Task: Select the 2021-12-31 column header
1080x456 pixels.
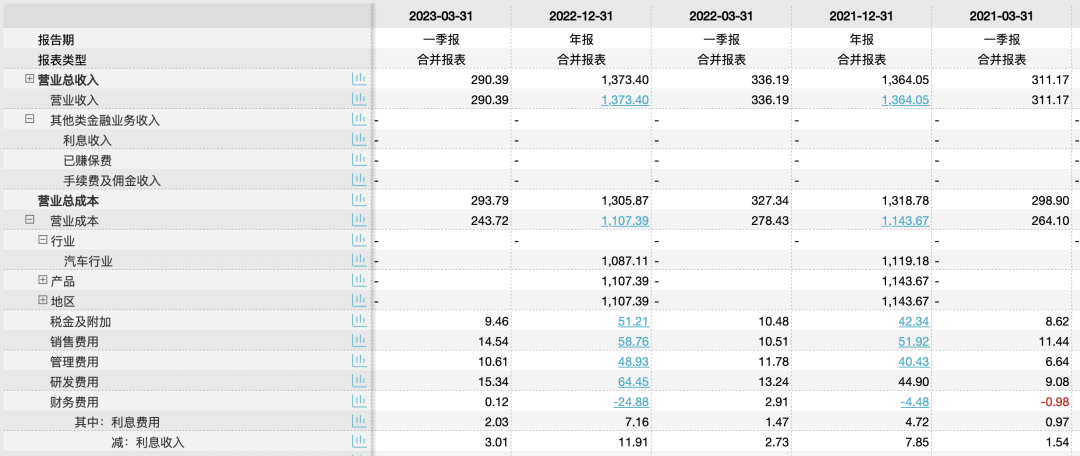Action: (x=860, y=16)
